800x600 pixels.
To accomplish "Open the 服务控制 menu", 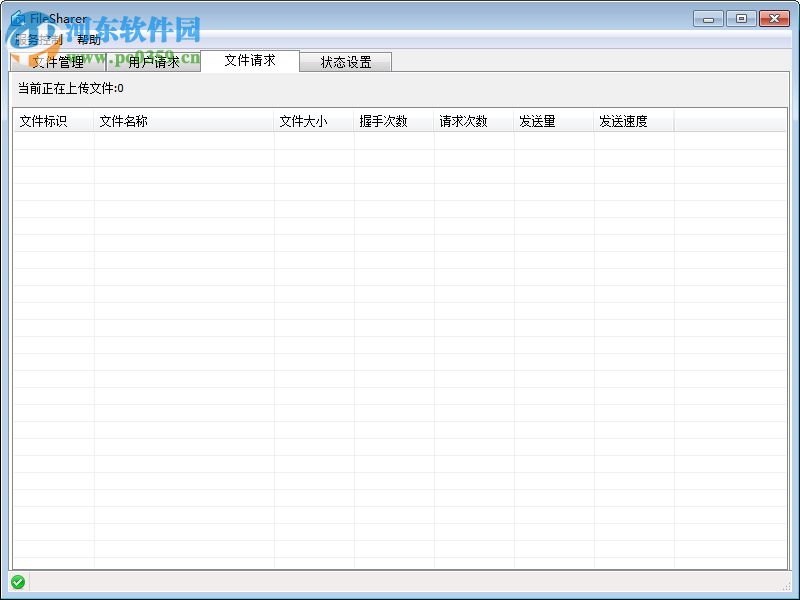I will (35, 42).
